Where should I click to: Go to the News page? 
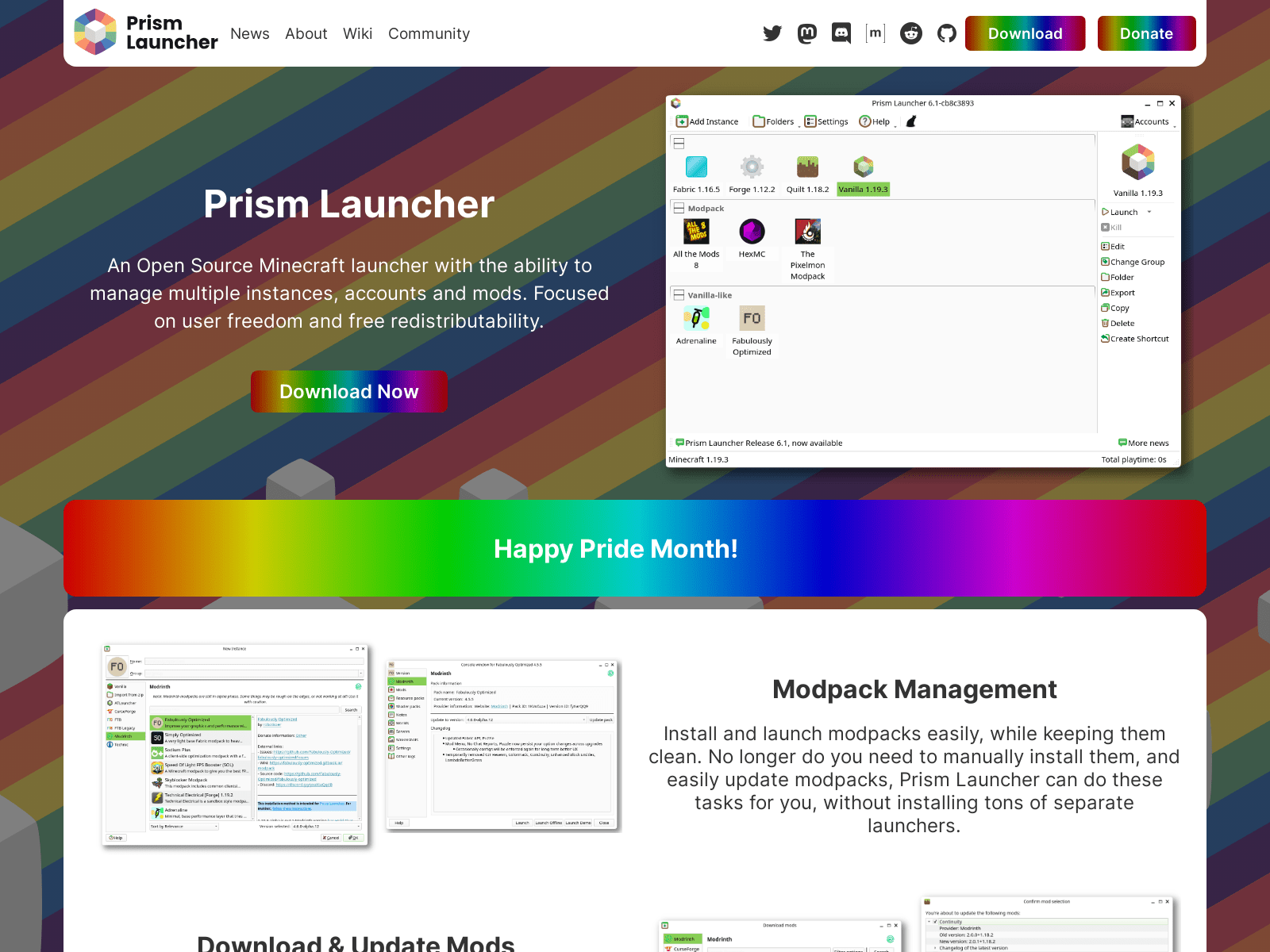tap(250, 33)
